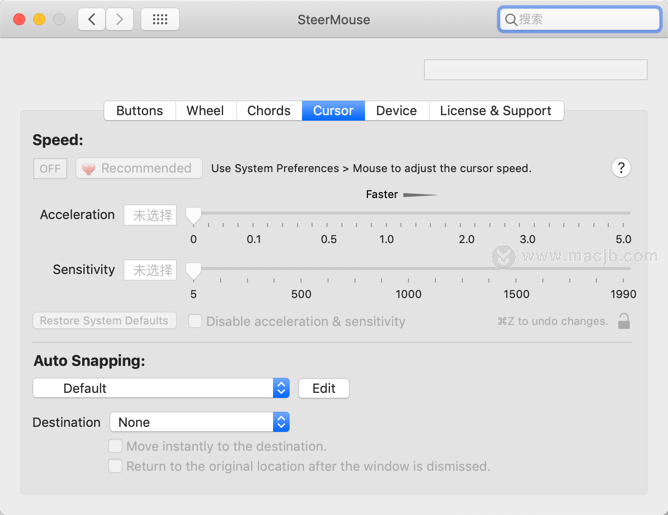
Task: Check Move instantly to the destination
Action: (x=116, y=446)
